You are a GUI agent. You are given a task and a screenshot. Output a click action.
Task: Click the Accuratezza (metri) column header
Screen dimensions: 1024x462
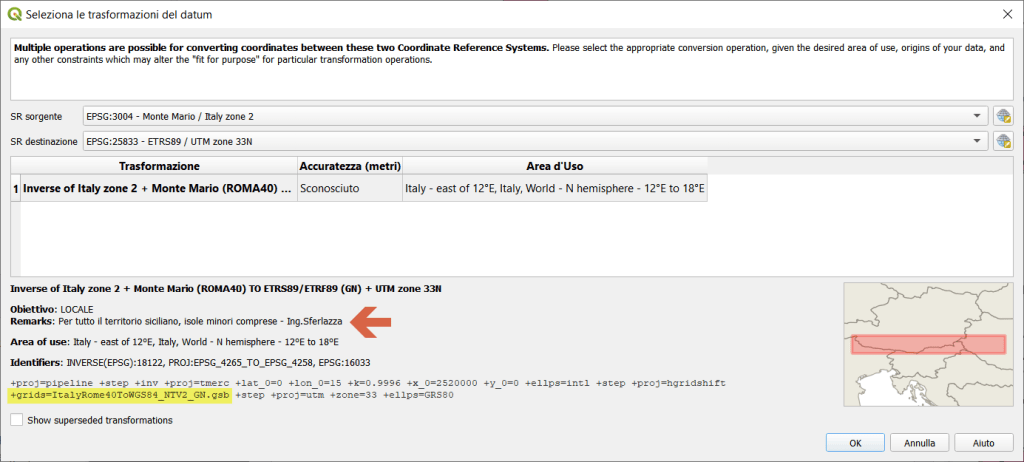point(349,165)
